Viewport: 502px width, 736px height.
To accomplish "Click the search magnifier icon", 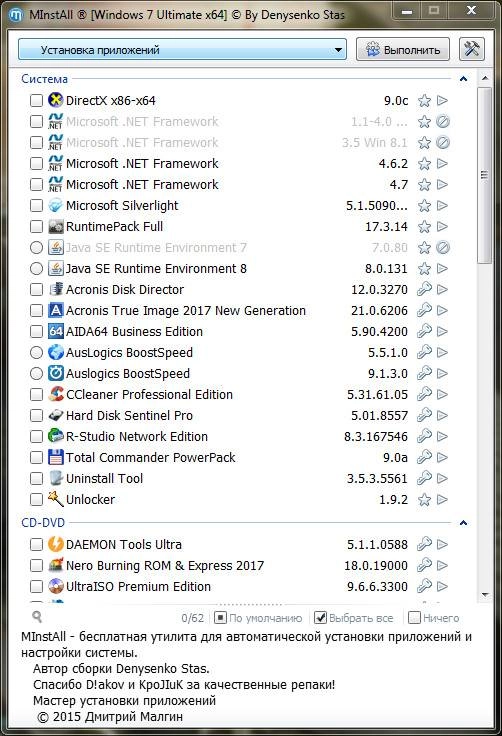I will (37, 617).
